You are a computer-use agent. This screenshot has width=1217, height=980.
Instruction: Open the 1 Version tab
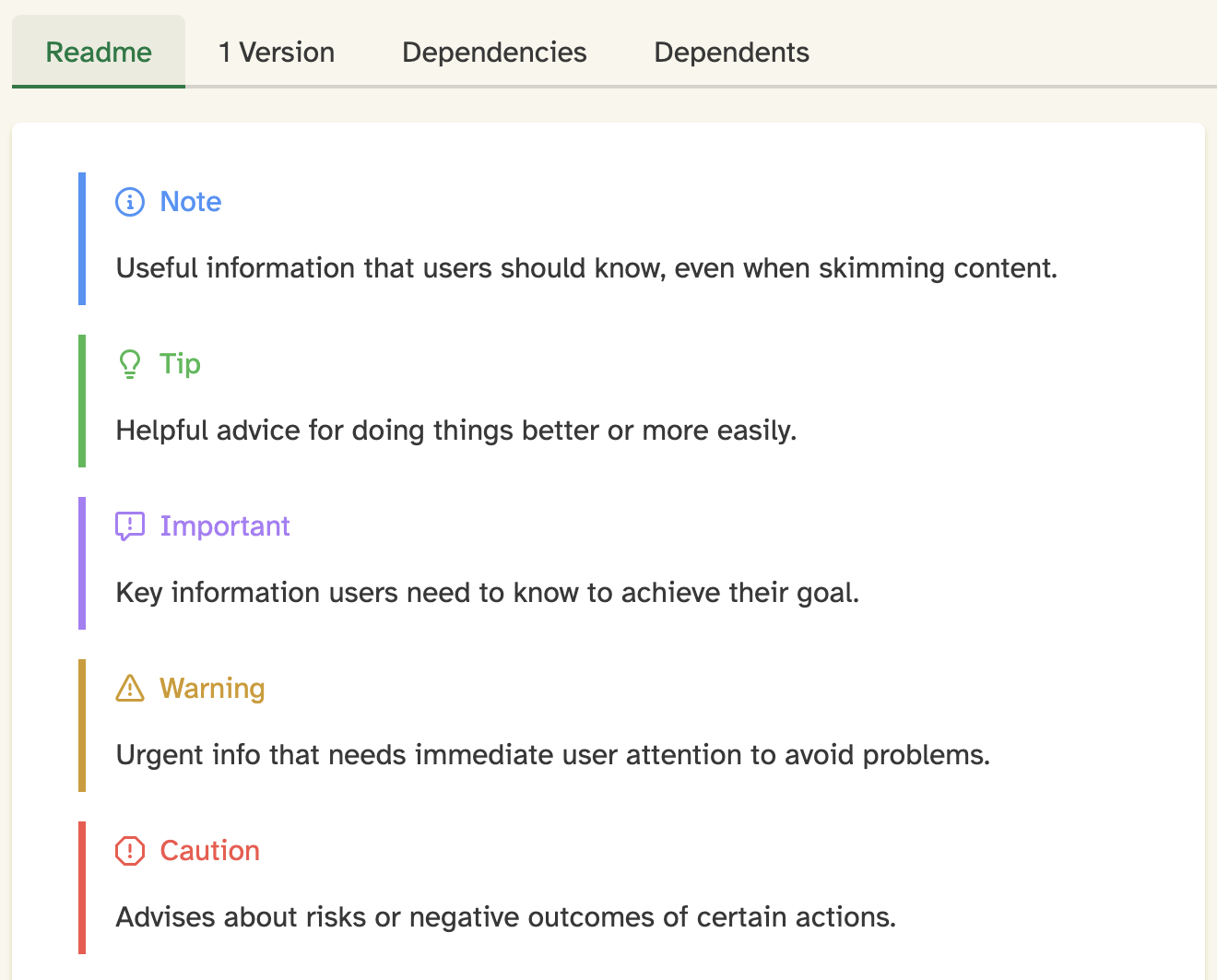(277, 53)
